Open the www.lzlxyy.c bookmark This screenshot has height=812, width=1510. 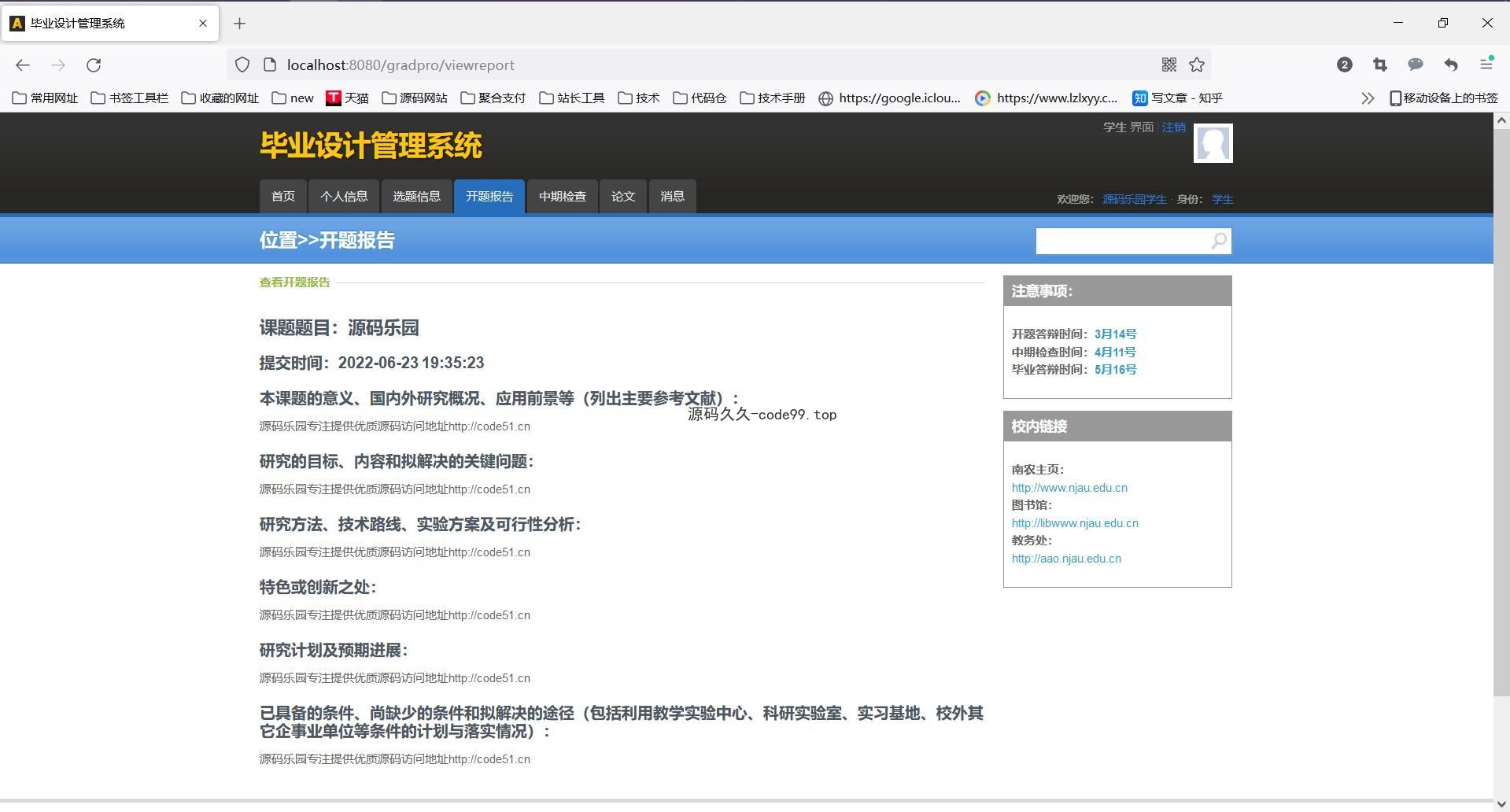tap(1047, 98)
